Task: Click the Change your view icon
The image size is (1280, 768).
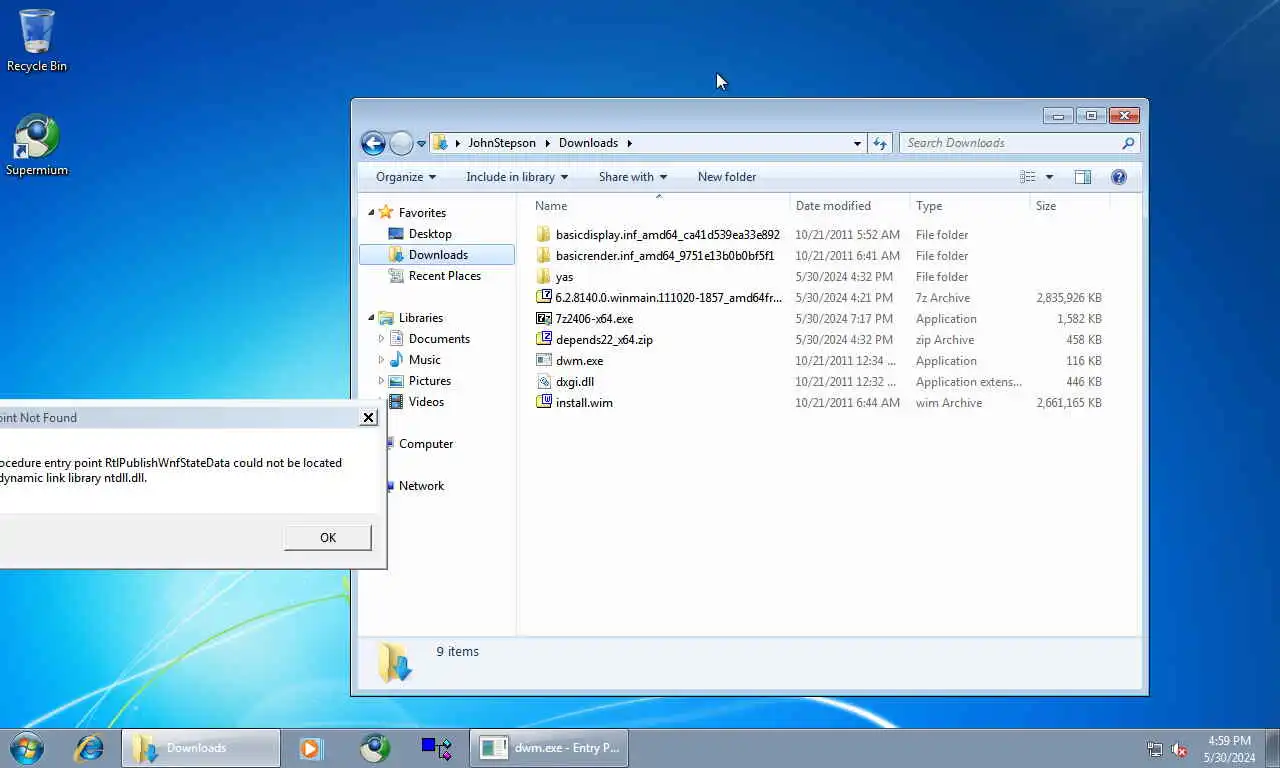Action: pos(1028,177)
